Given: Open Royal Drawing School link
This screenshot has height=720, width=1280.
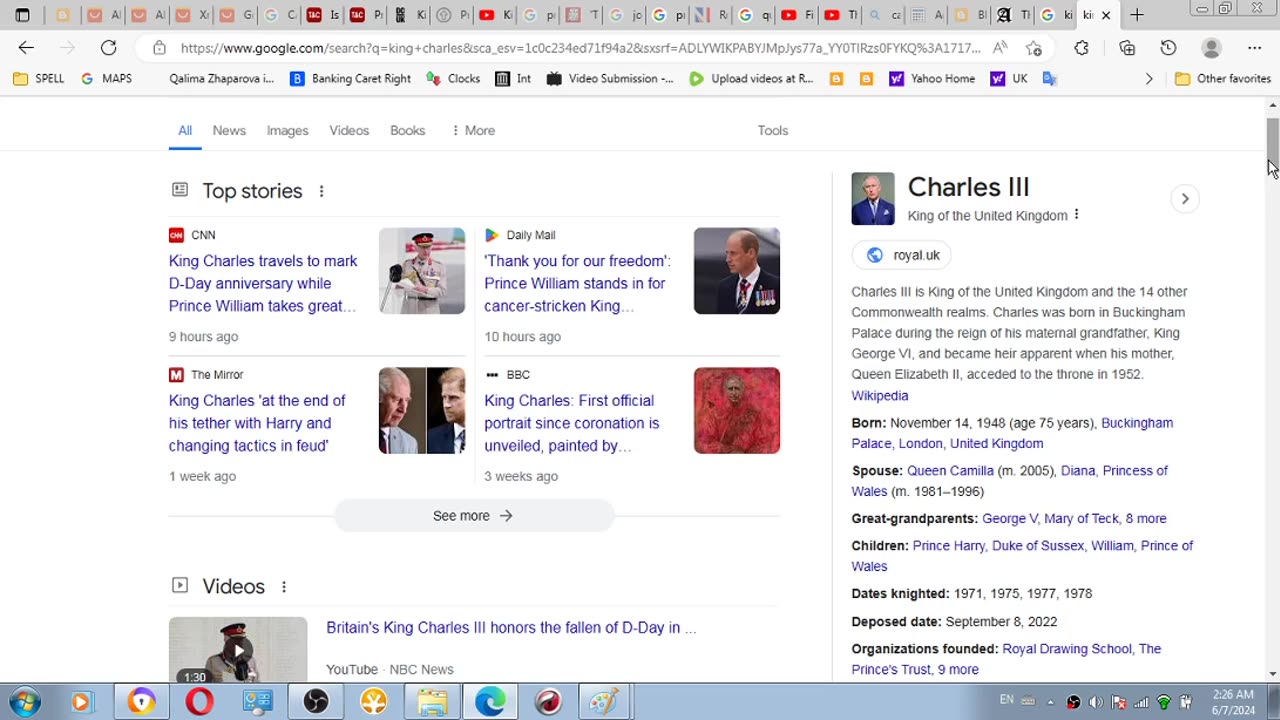Looking at the screenshot, I should 1066,649.
